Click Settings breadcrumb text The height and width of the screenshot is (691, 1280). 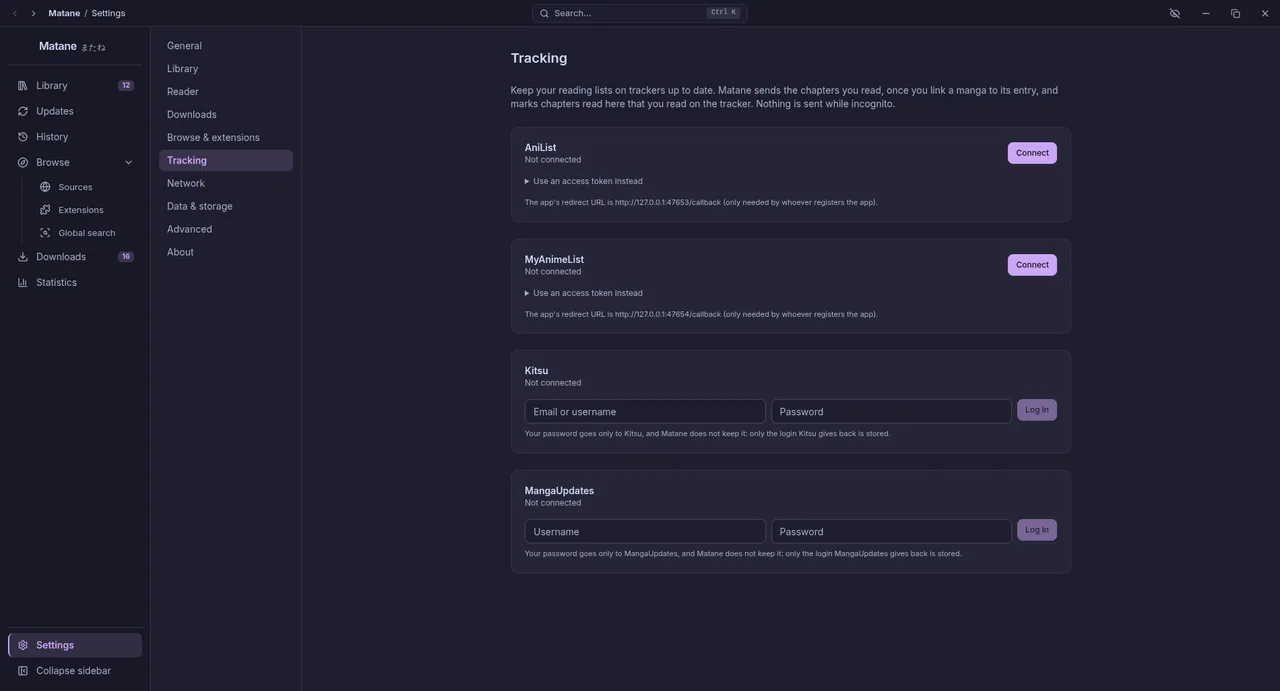(x=108, y=13)
